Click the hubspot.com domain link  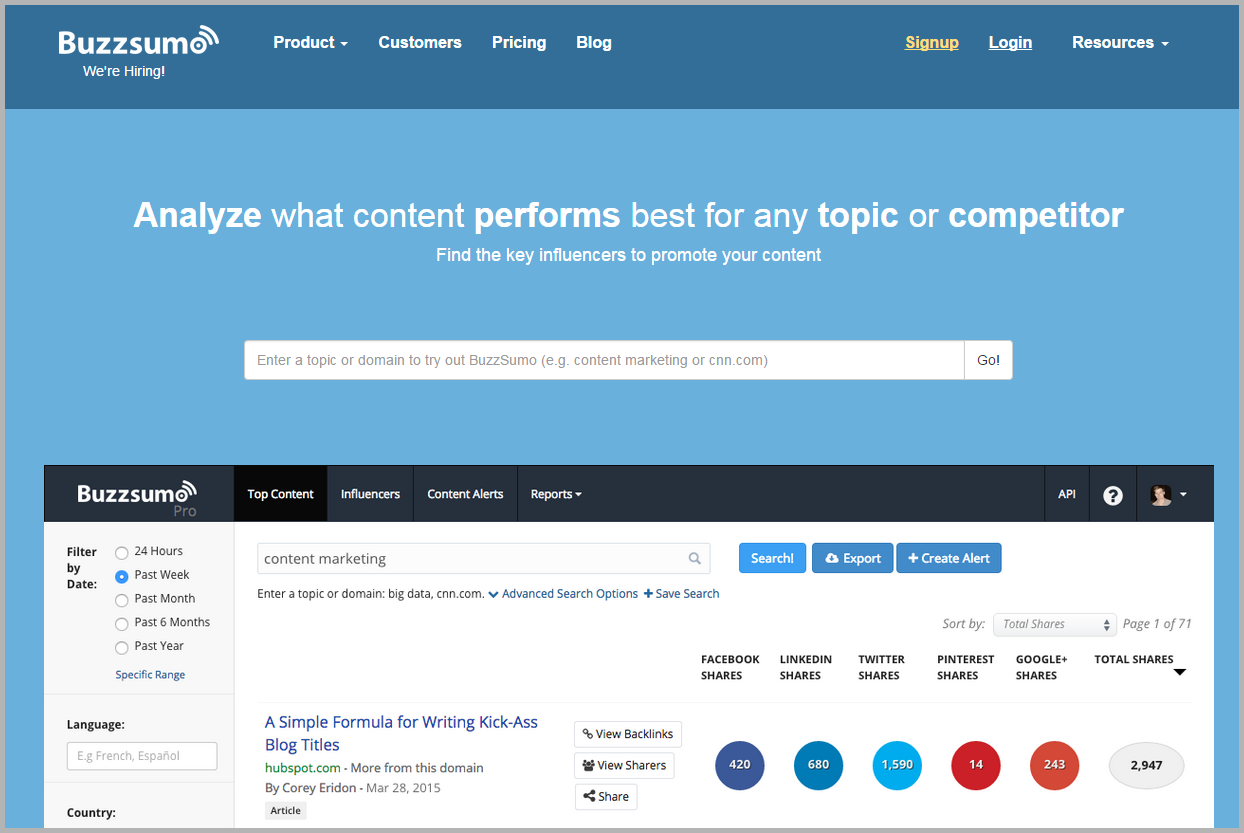click(304, 768)
